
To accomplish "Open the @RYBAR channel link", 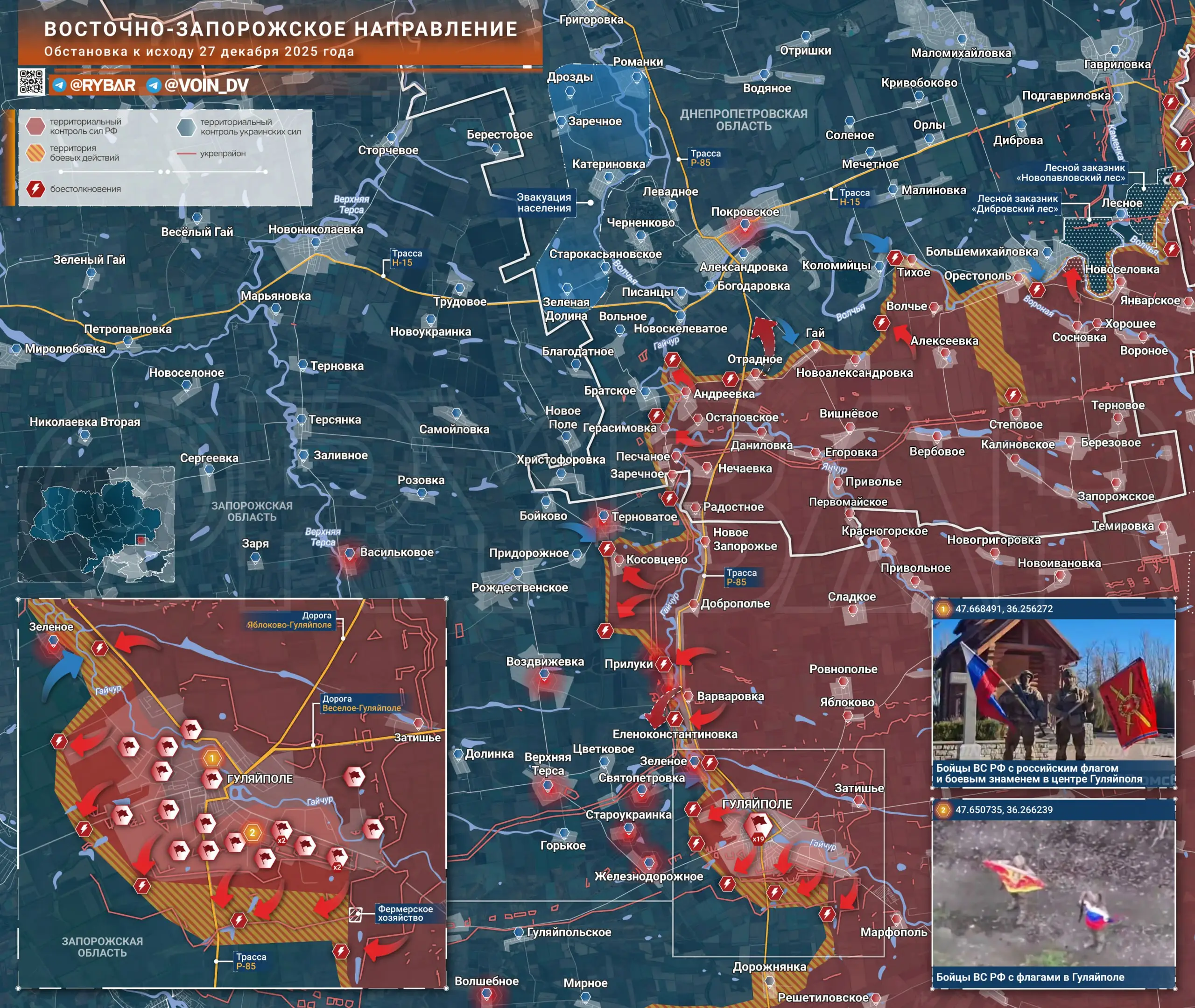I will pos(102,86).
